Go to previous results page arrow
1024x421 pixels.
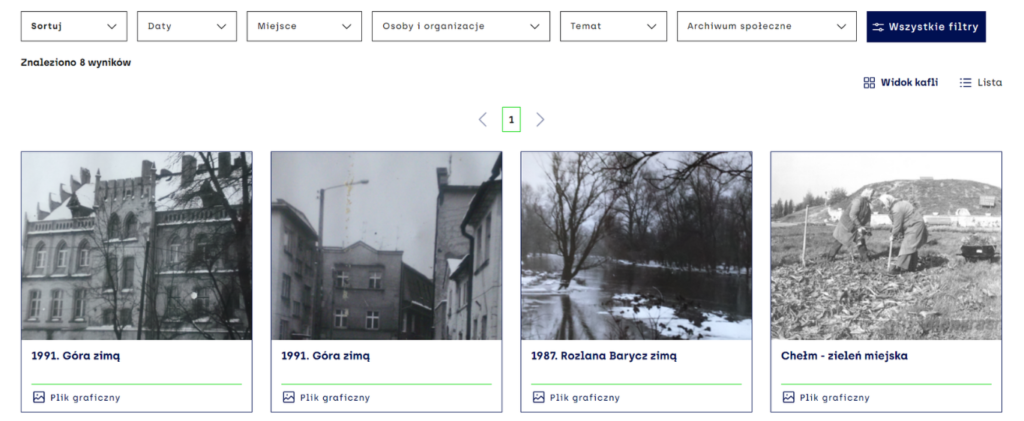click(x=483, y=119)
